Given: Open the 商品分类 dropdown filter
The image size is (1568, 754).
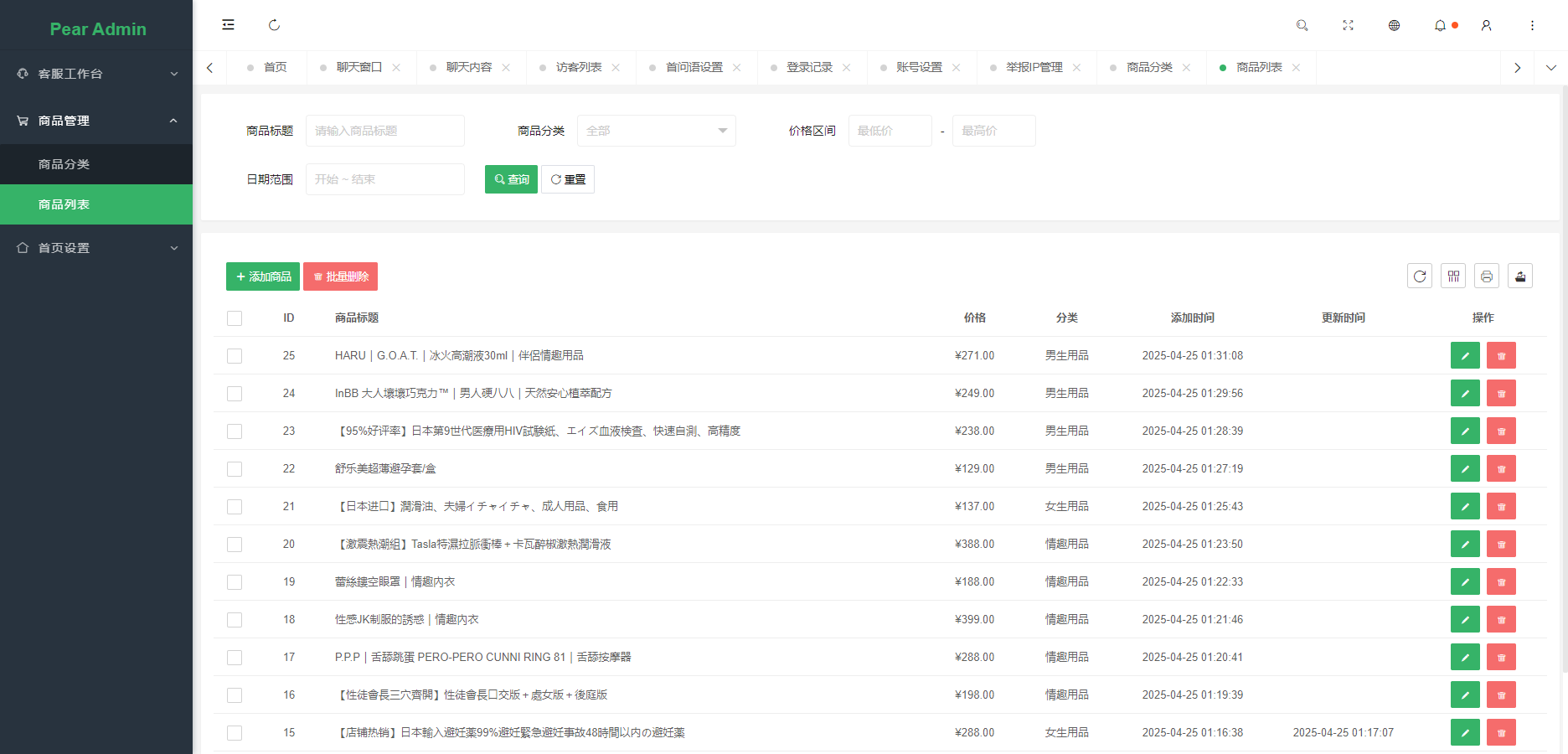Looking at the screenshot, I should point(656,131).
